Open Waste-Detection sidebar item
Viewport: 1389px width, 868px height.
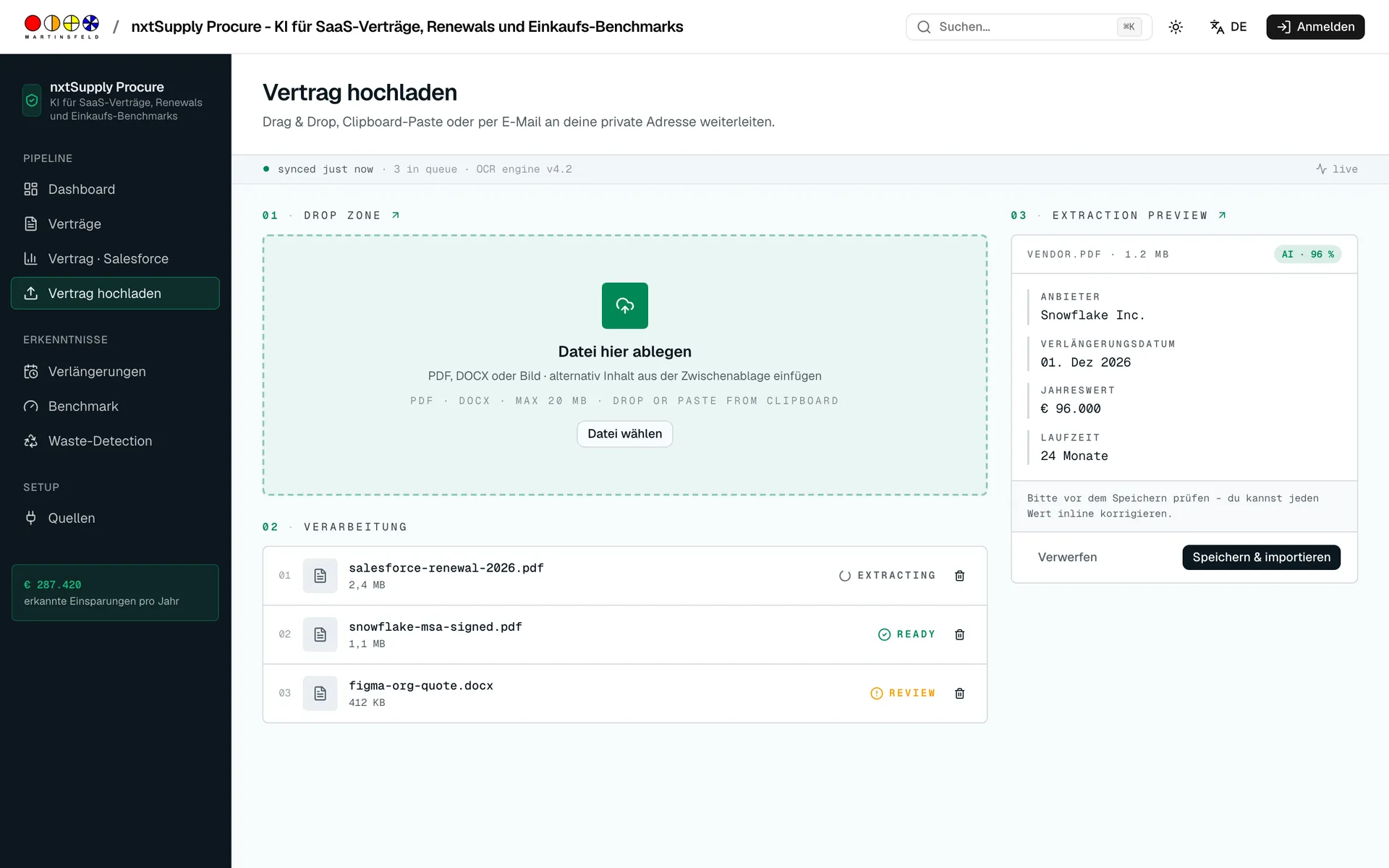pos(115,441)
